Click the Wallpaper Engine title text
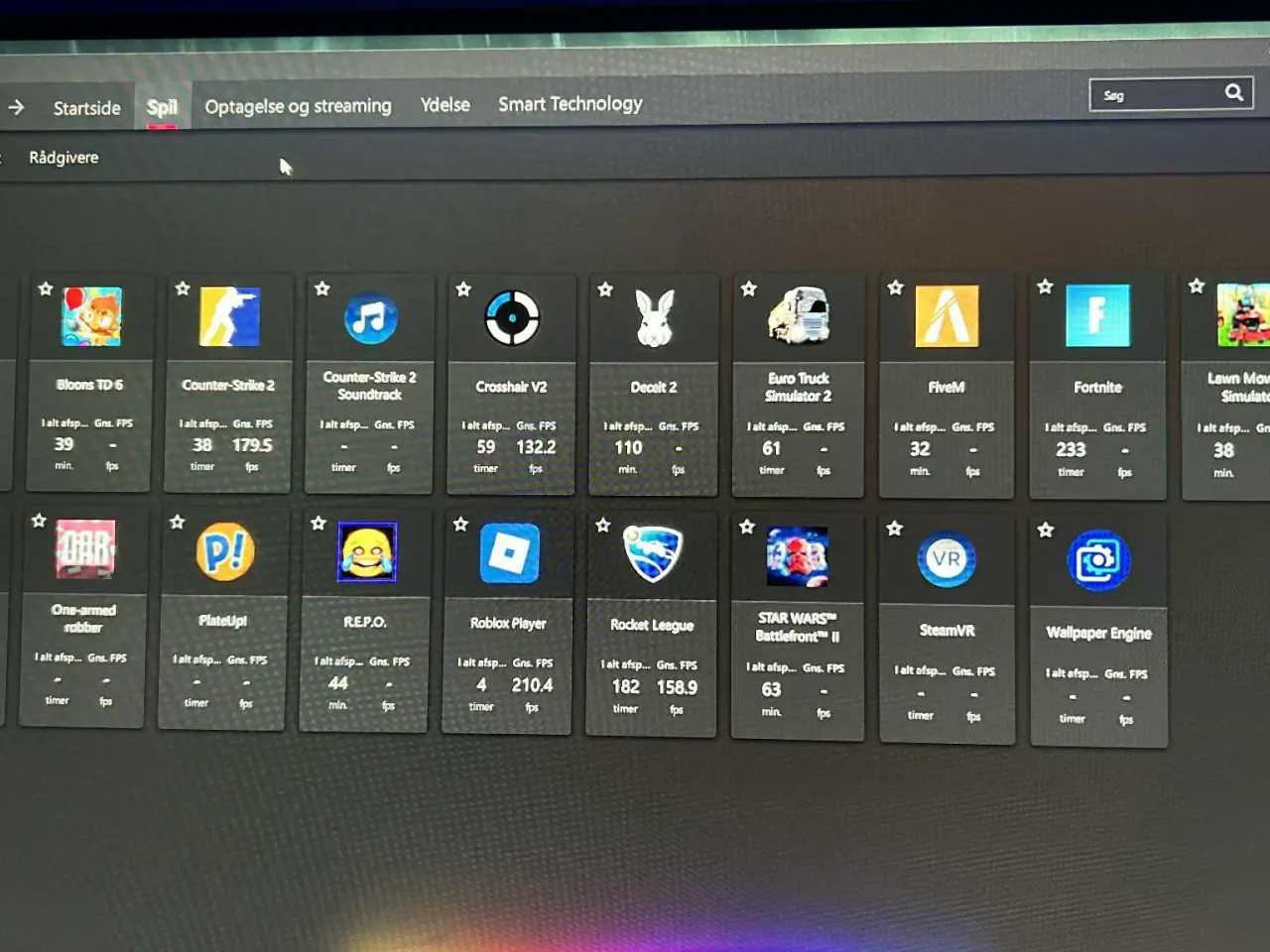The width and height of the screenshot is (1270, 952). pyautogui.click(x=1098, y=633)
